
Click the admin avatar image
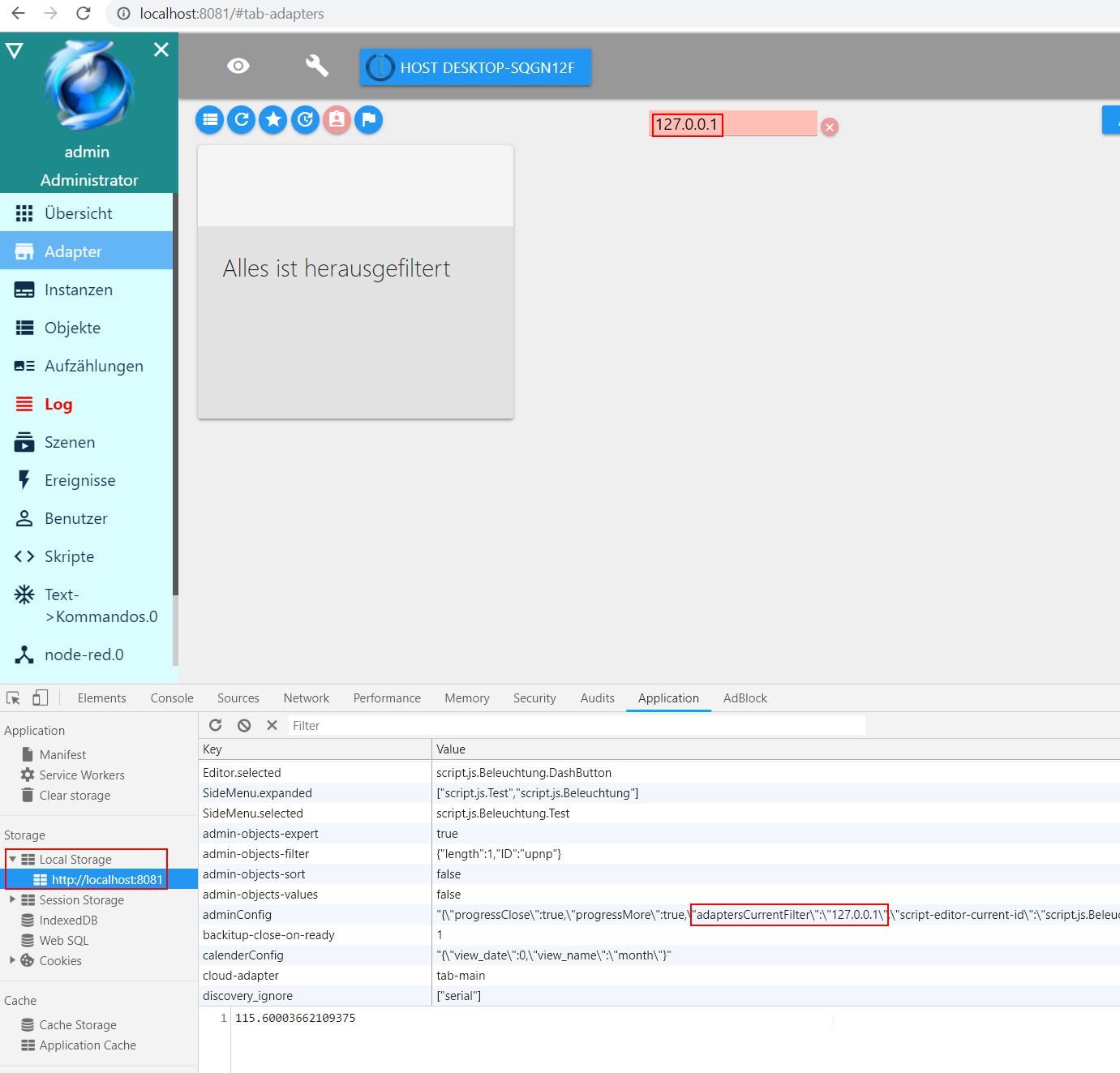88,86
